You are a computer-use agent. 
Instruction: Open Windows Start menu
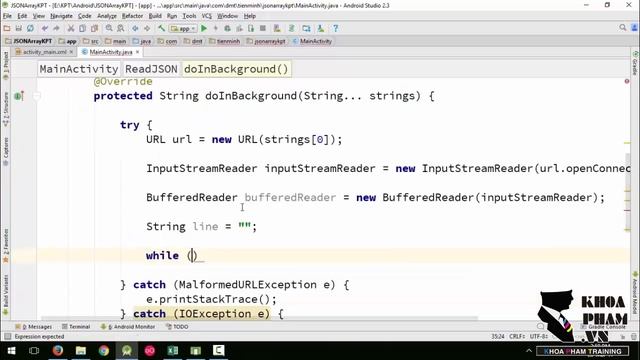point(11,351)
